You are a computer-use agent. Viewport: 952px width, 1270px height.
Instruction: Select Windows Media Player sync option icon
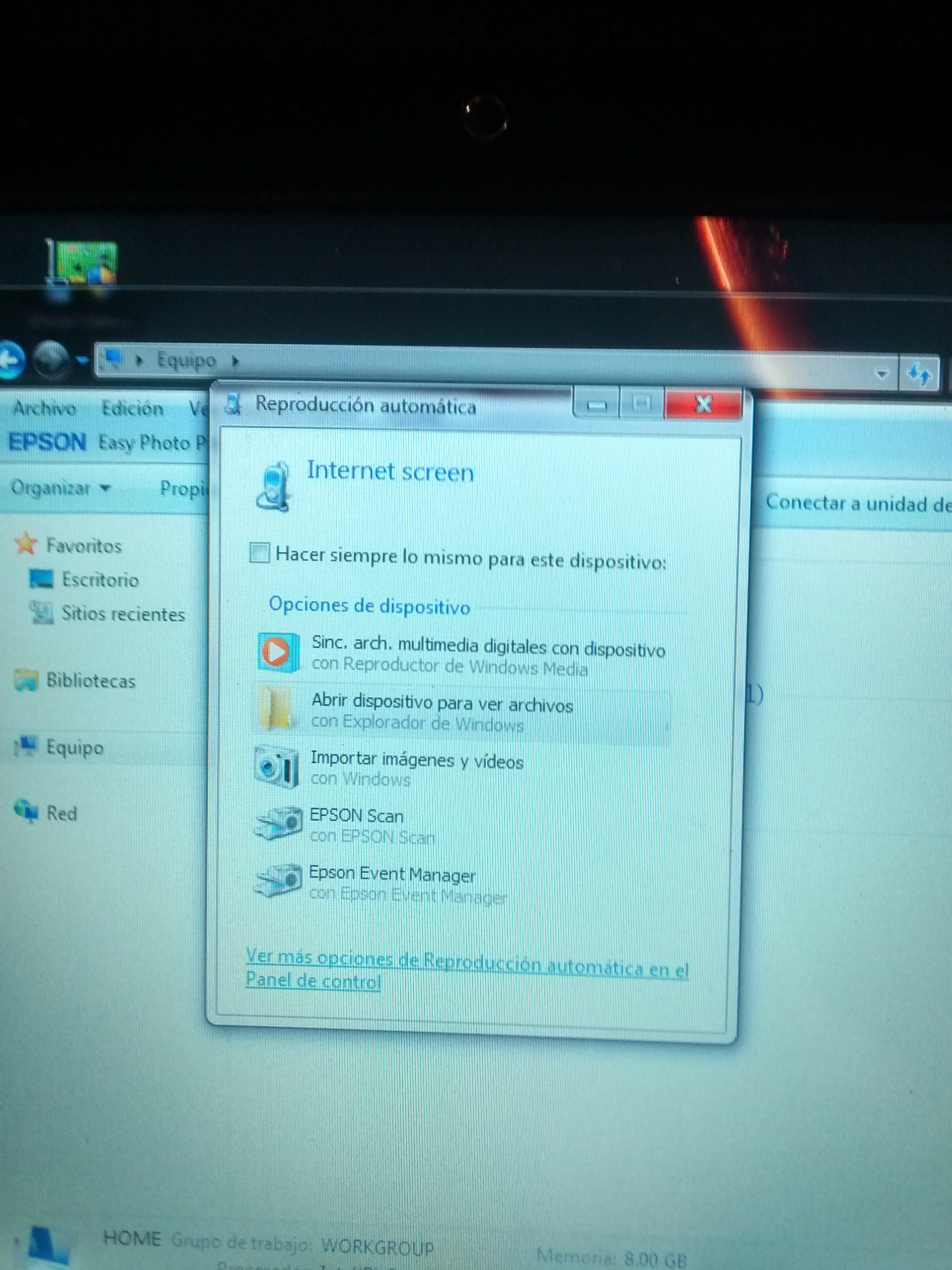tap(278, 652)
